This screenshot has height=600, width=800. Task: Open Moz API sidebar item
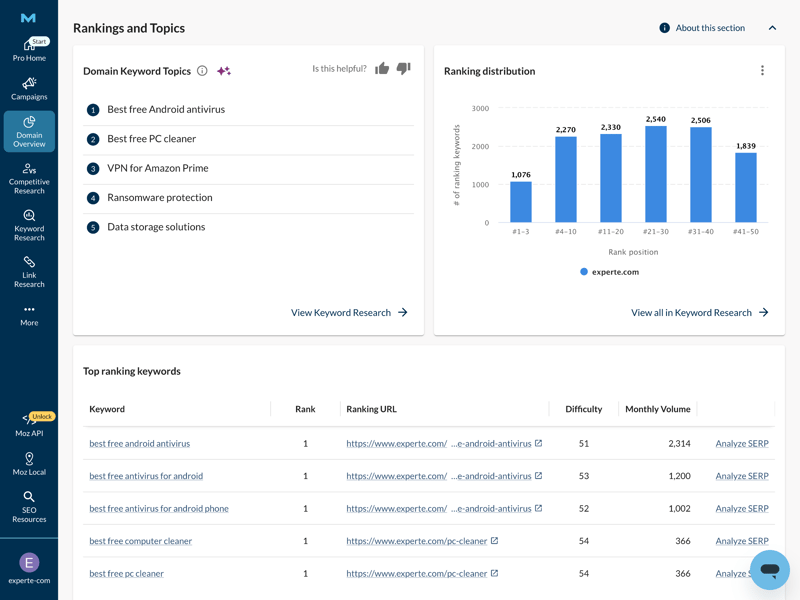29,426
